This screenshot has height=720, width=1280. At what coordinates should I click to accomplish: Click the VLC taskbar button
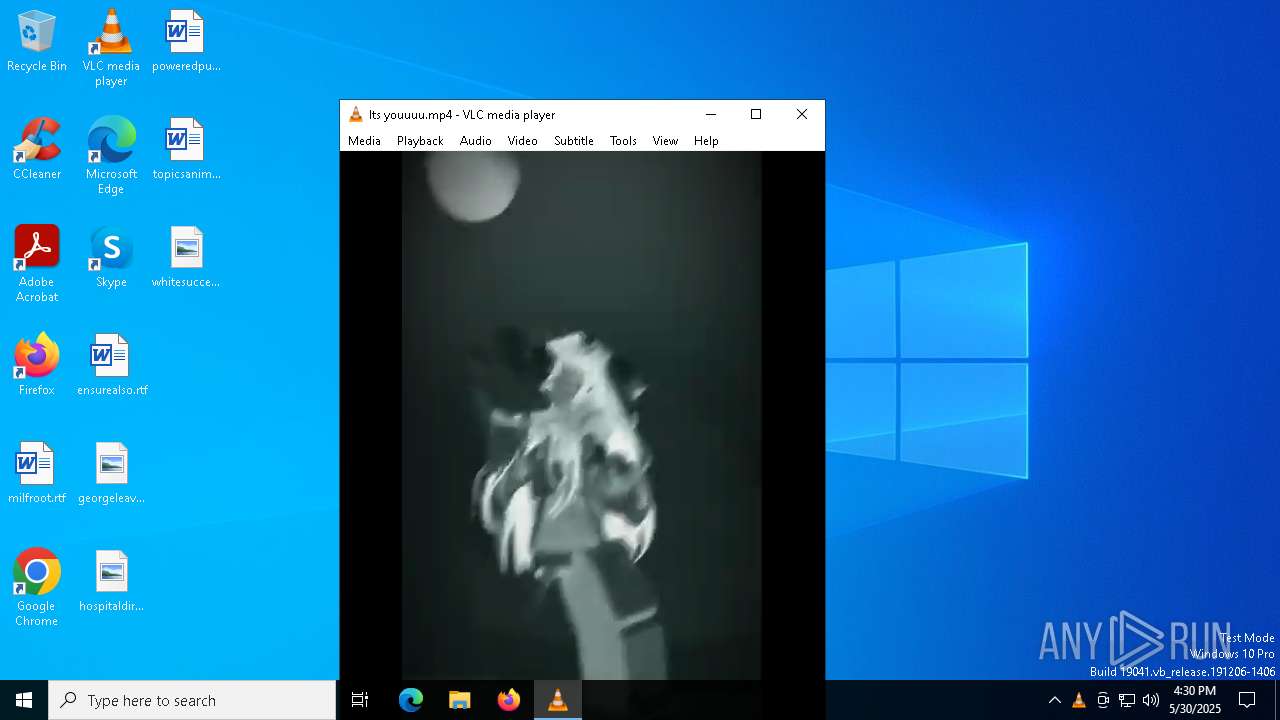[x=558, y=700]
